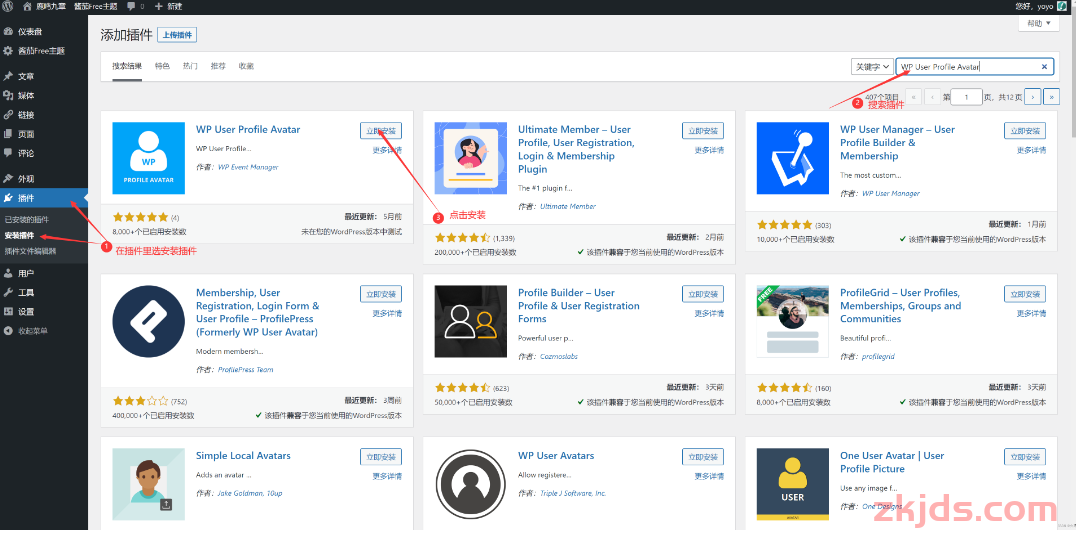This screenshot has height=541, width=1076.
Task: Open the ProfilePress Team author link
Action: (x=246, y=369)
